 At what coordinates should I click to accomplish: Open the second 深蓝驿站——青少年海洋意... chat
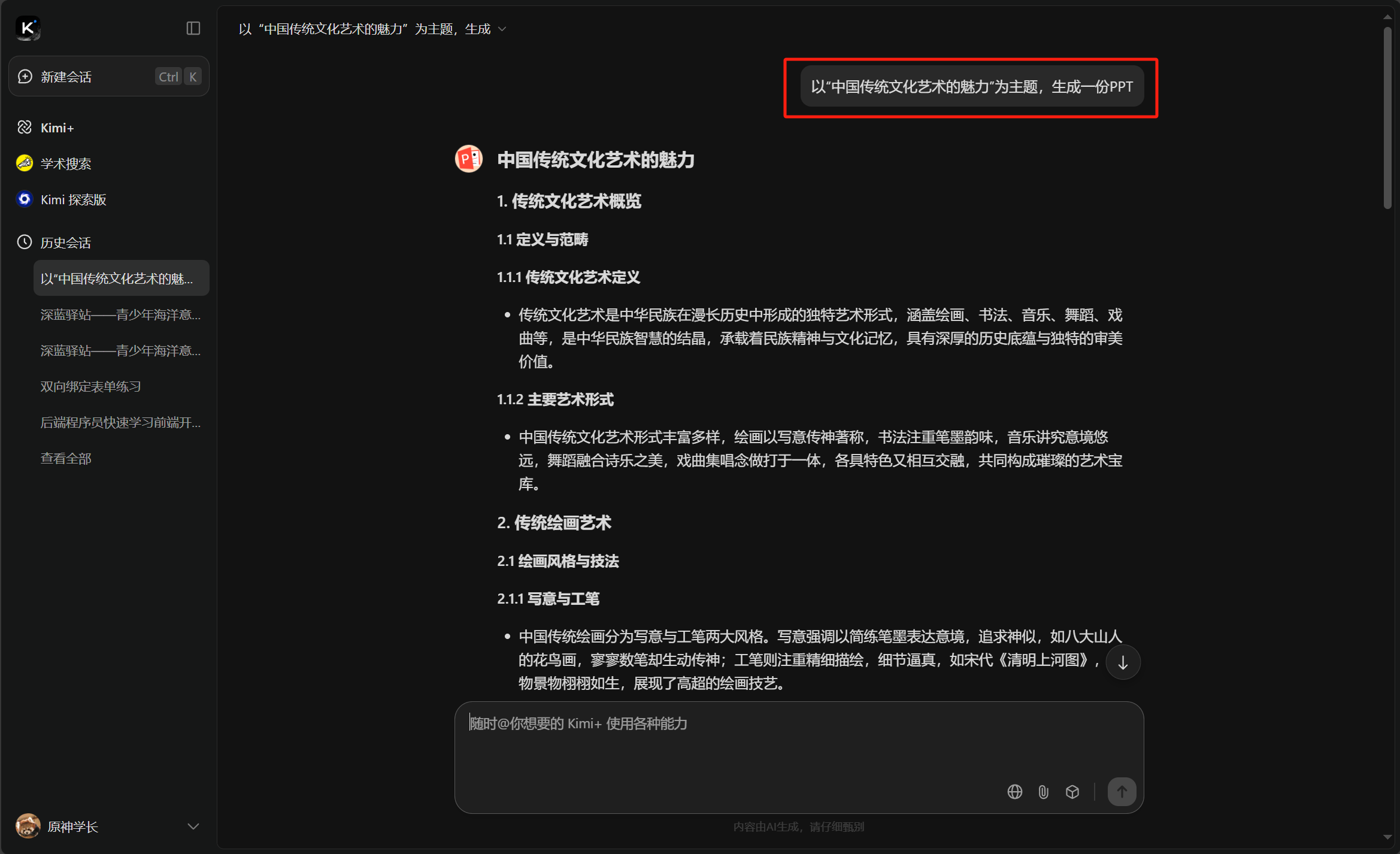point(122,350)
